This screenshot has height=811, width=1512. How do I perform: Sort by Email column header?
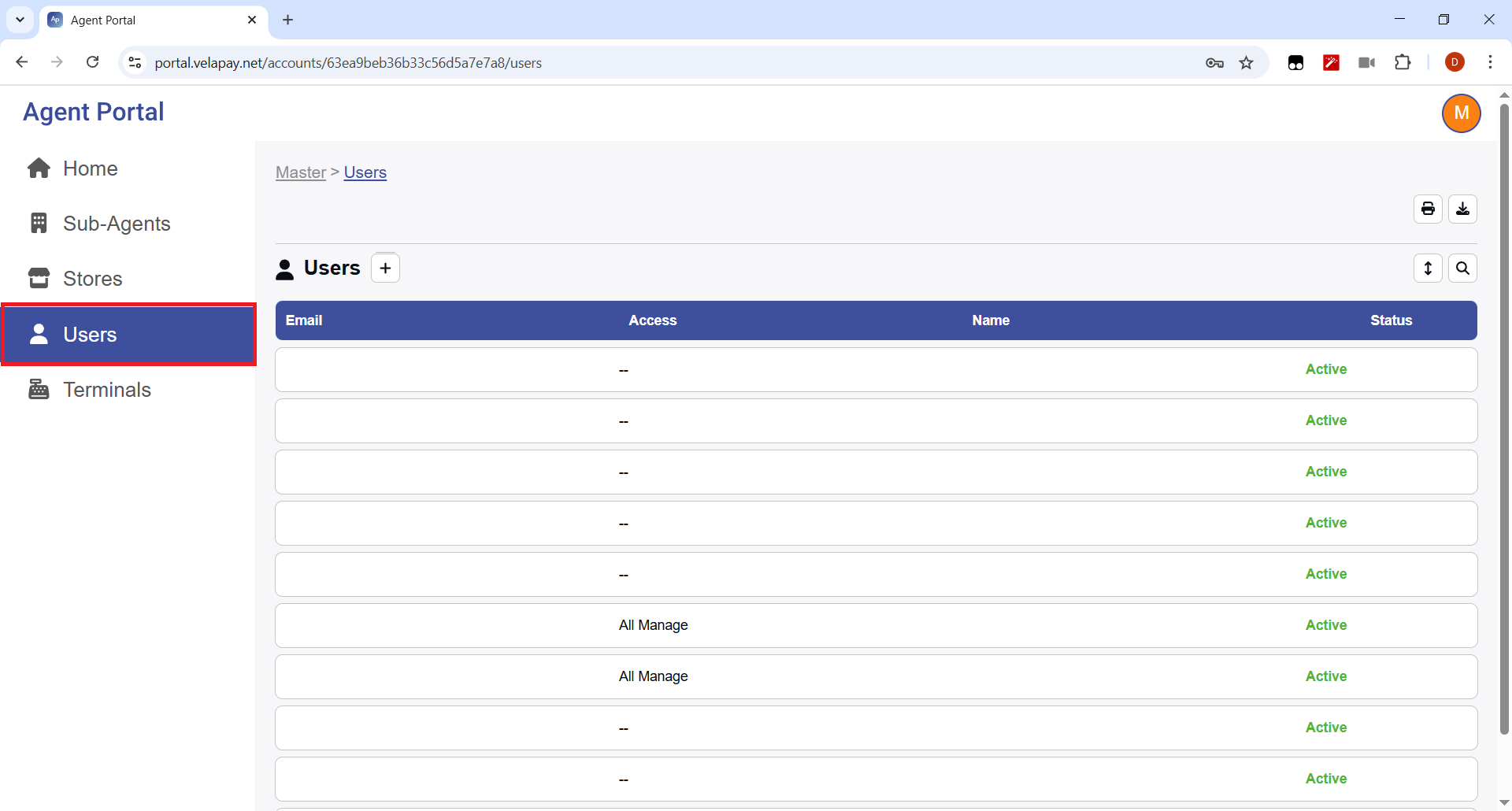point(304,320)
